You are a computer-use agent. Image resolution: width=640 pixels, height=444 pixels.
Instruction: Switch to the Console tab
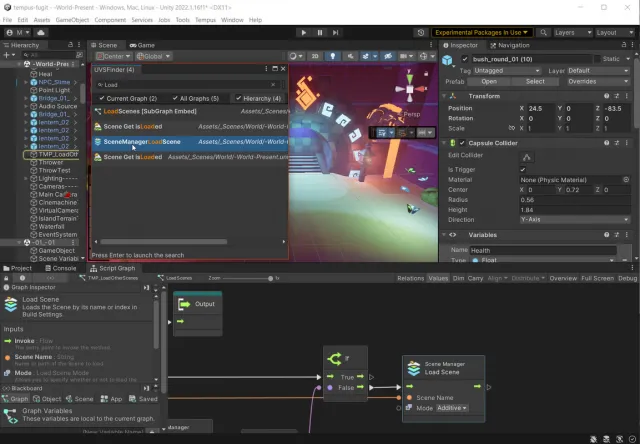tap(60, 268)
